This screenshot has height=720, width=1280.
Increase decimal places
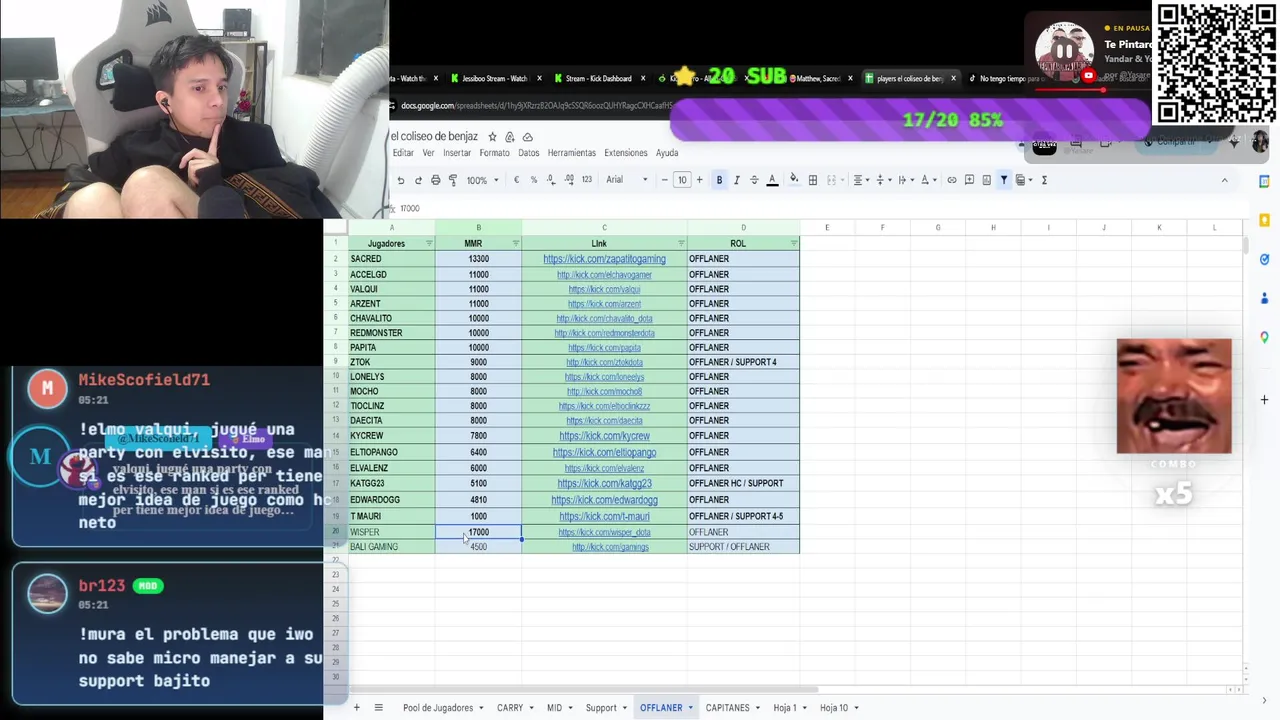(569, 180)
